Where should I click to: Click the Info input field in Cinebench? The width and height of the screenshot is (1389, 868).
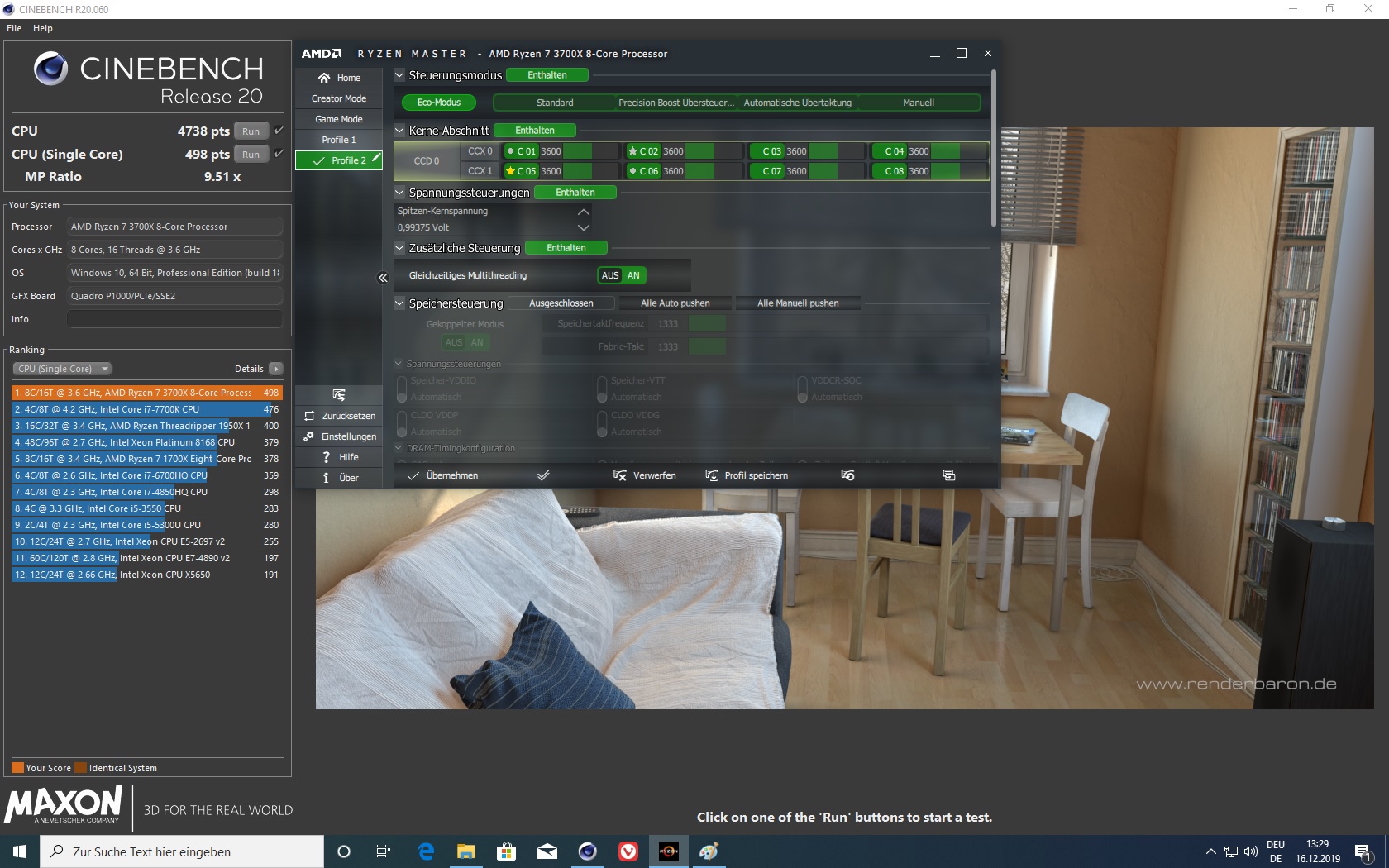174,319
